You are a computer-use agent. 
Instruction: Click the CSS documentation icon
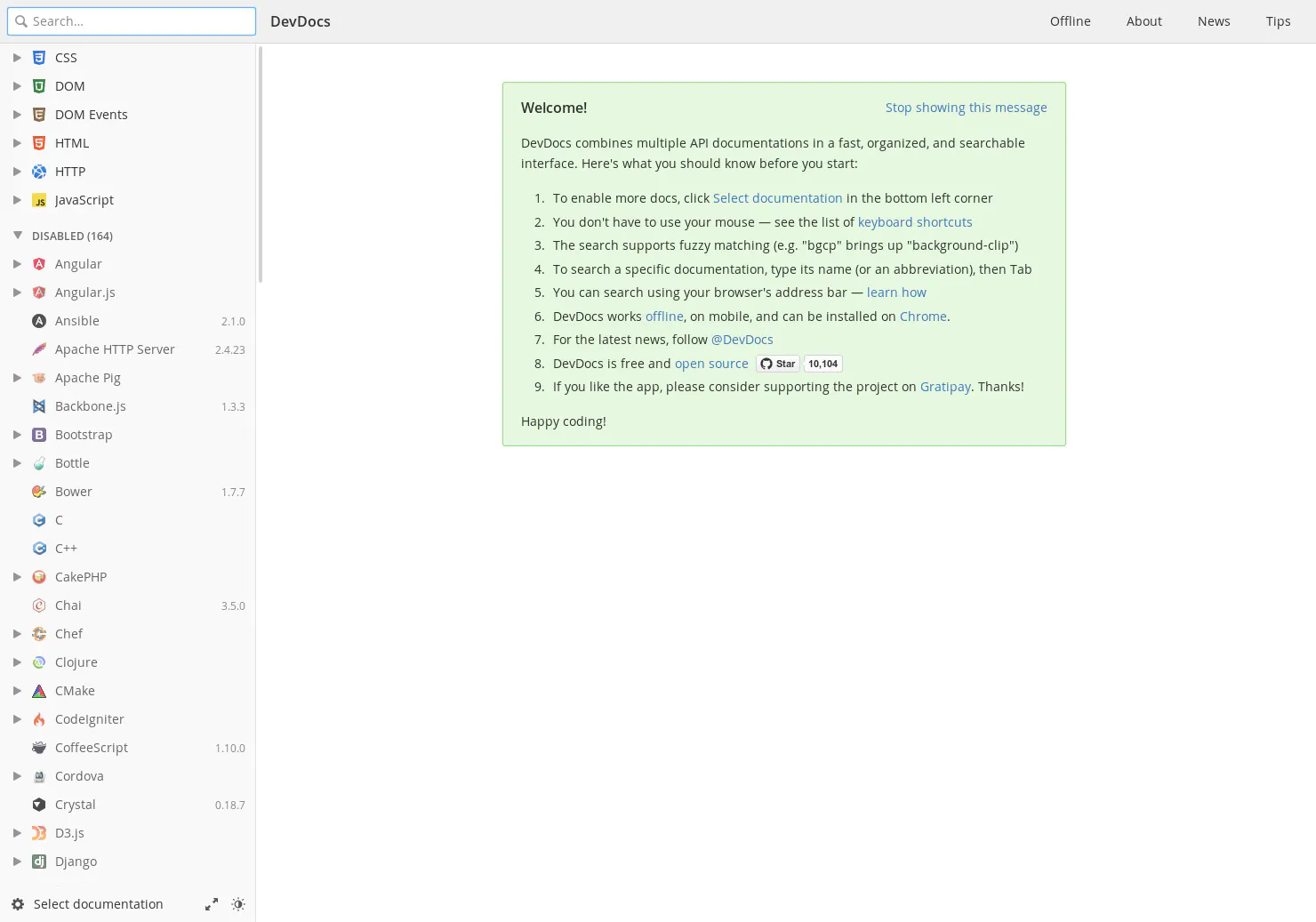tap(39, 58)
